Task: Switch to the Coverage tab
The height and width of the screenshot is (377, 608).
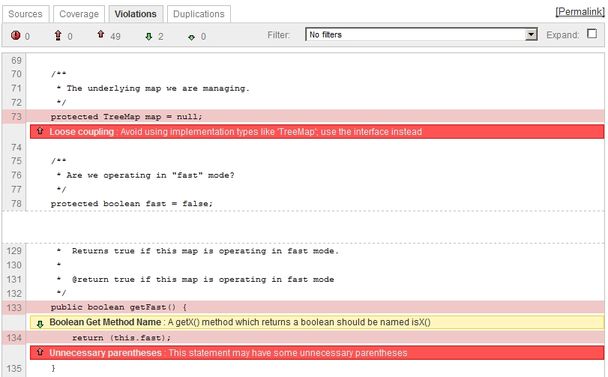Action: point(79,14)
